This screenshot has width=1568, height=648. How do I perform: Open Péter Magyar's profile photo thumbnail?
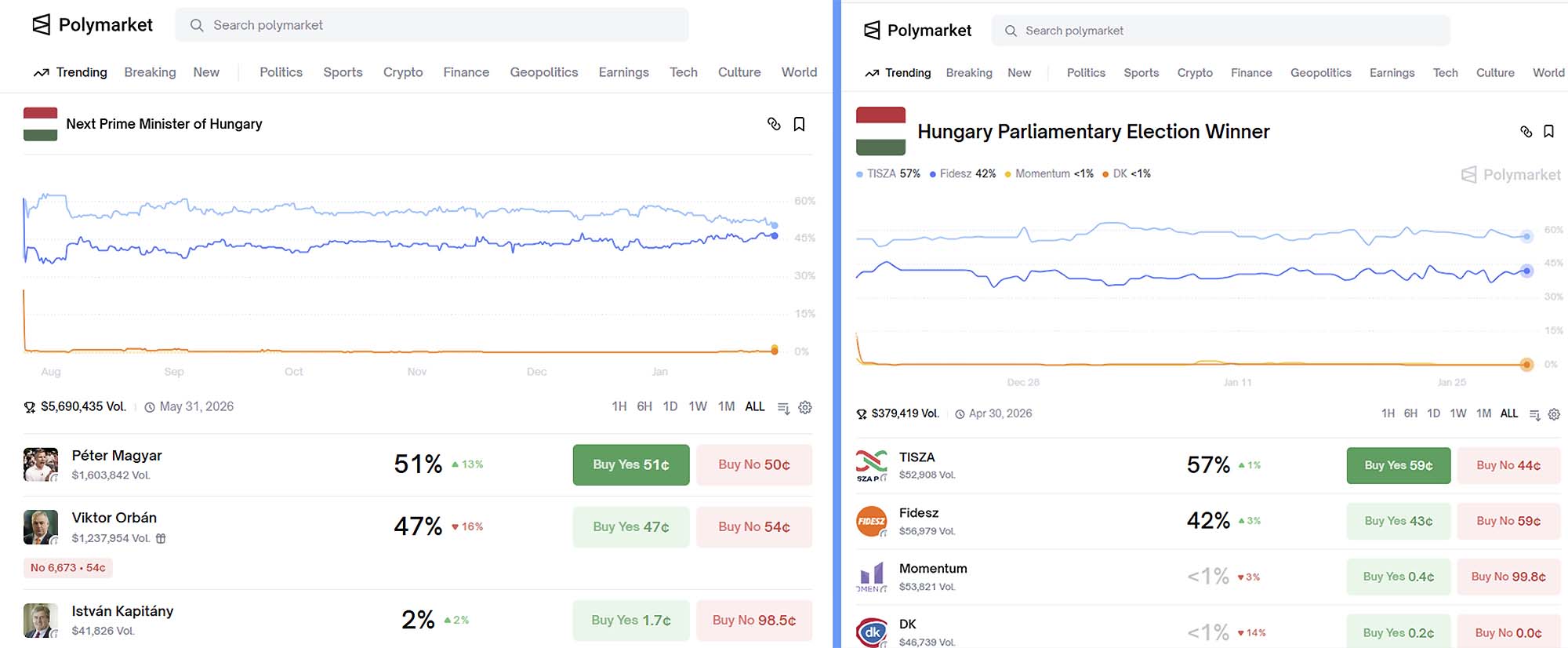tap(41, 464)
